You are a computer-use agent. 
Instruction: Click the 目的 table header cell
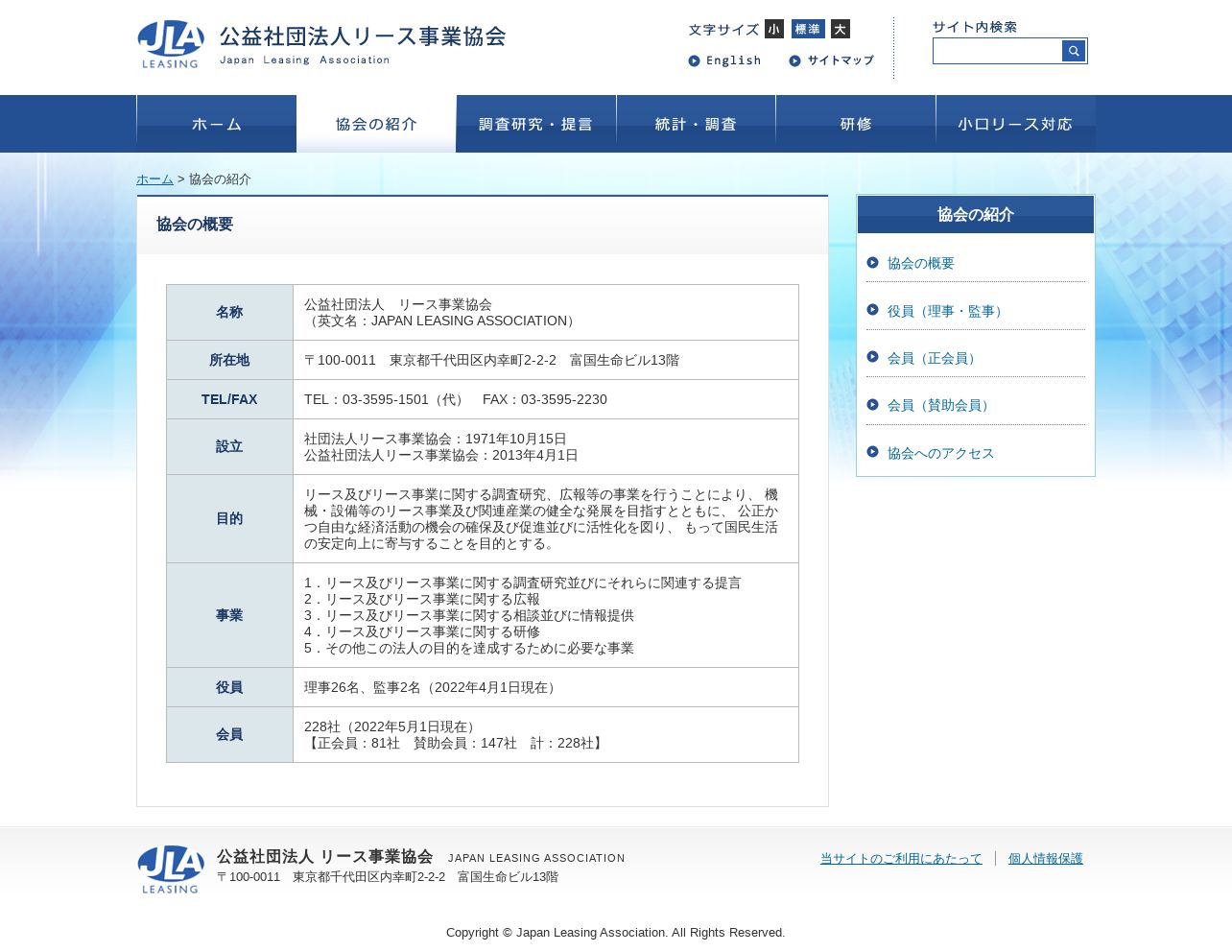click(229, 518)
